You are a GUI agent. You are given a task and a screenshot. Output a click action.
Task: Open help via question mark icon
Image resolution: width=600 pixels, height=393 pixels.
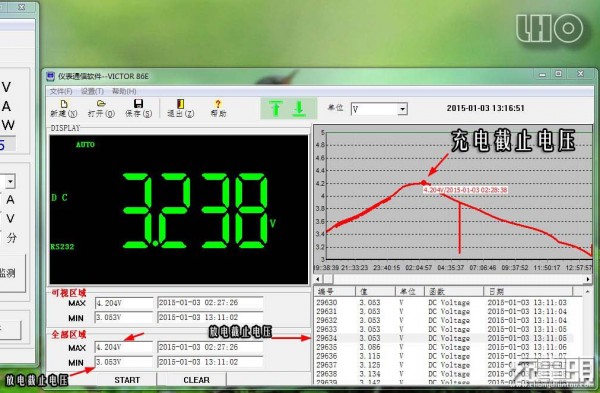pyautogui.click(x=218, y=108)
